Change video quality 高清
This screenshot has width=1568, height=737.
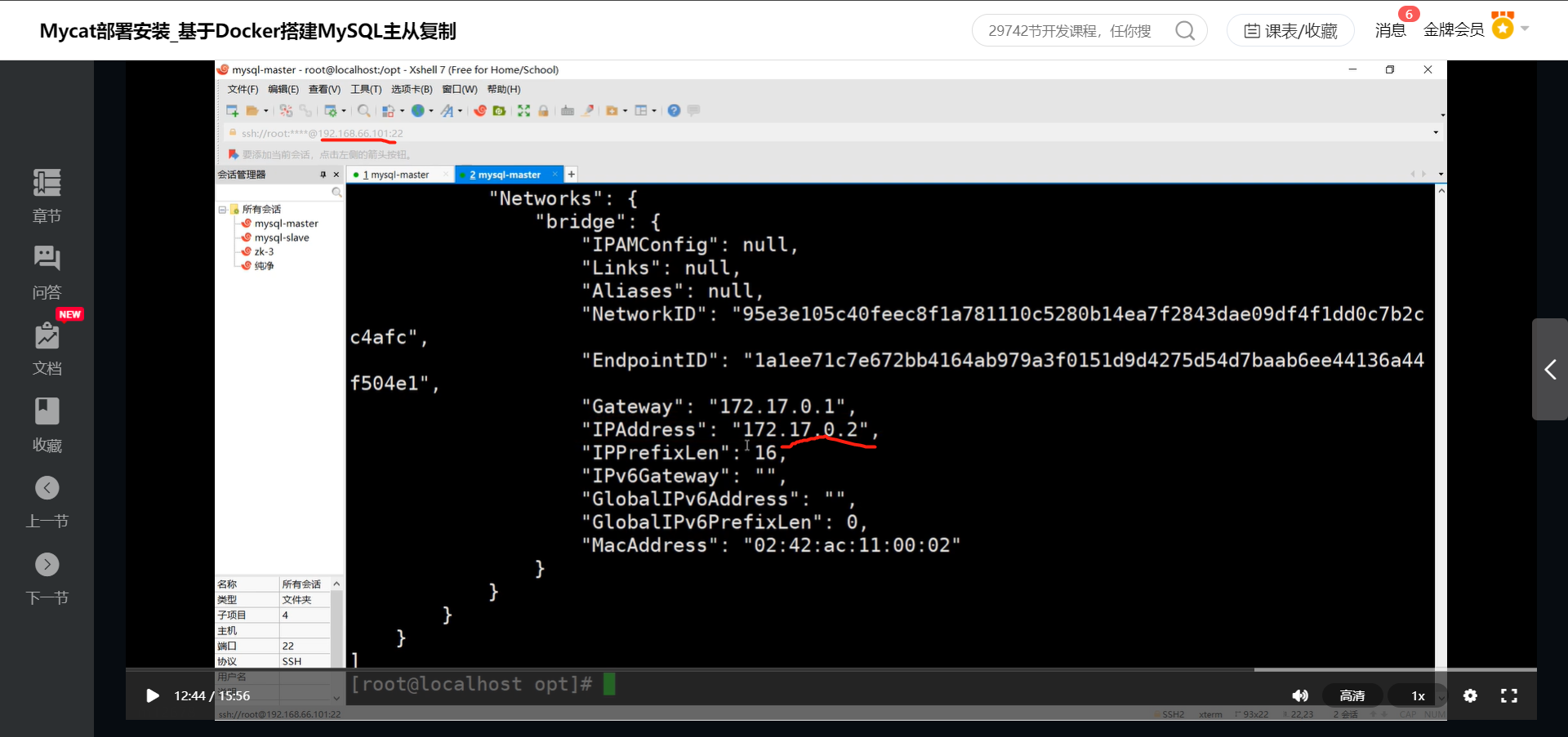1352,695
